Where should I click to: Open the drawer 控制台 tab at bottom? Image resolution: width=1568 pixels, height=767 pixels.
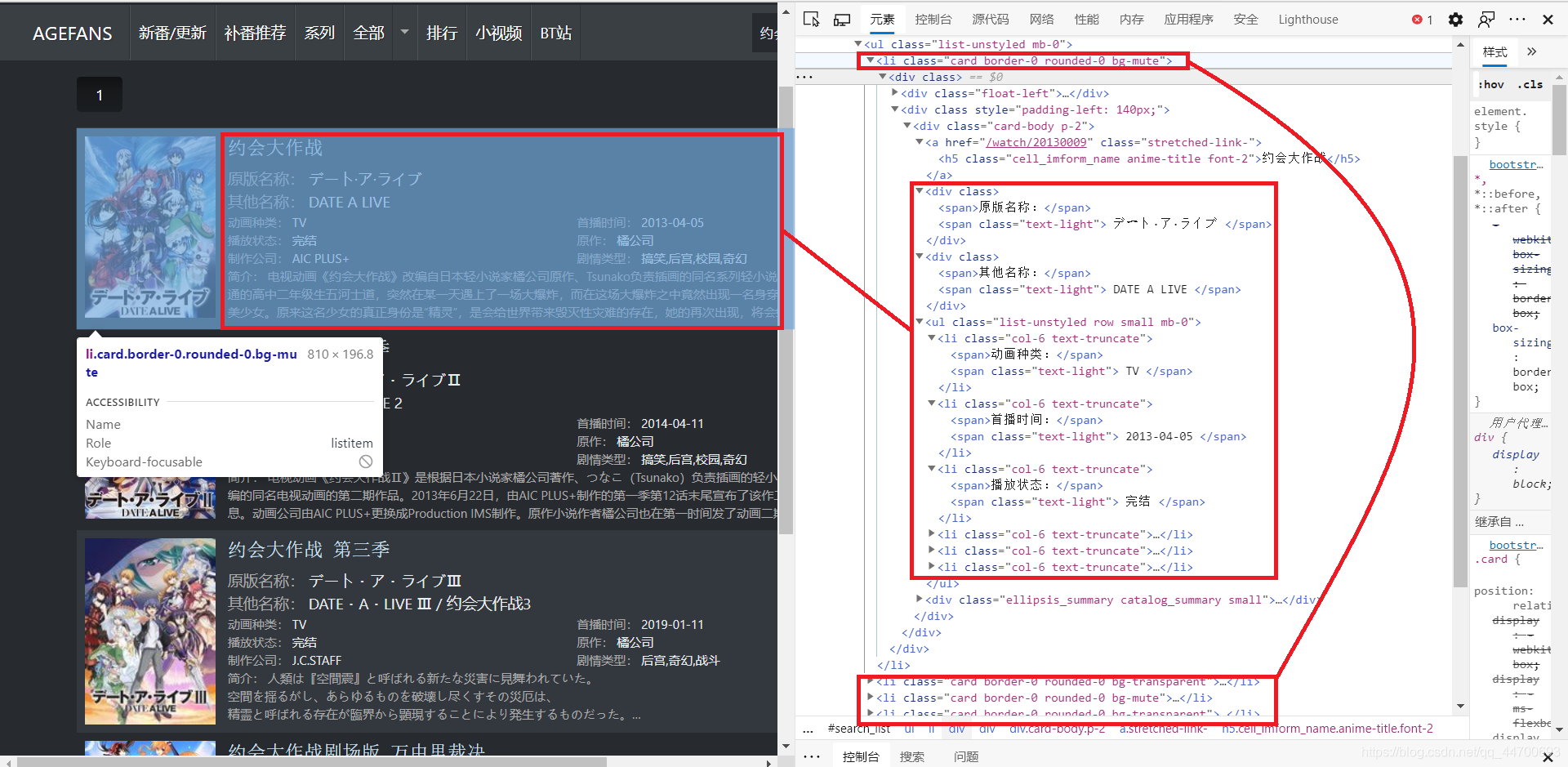click(x=861, y=756)
